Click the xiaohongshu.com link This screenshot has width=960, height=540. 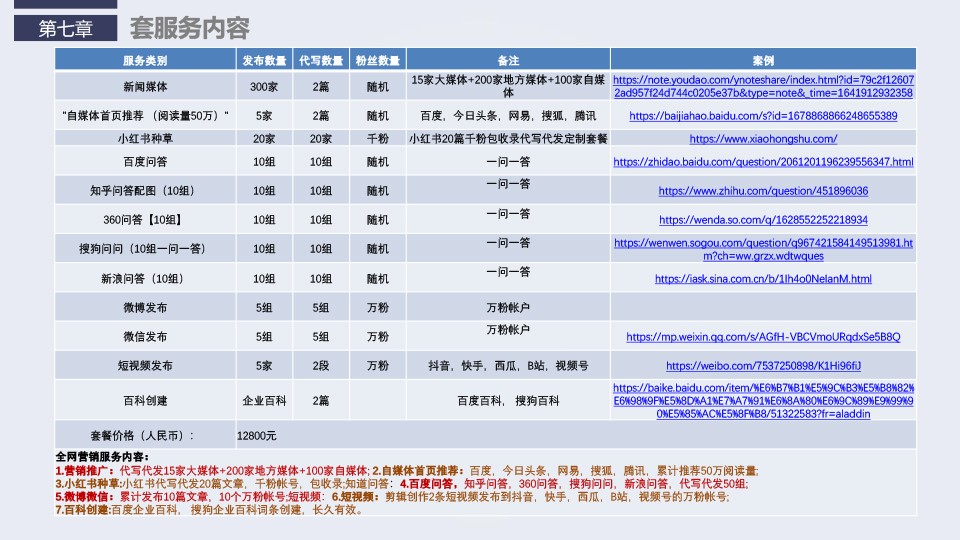762,139
